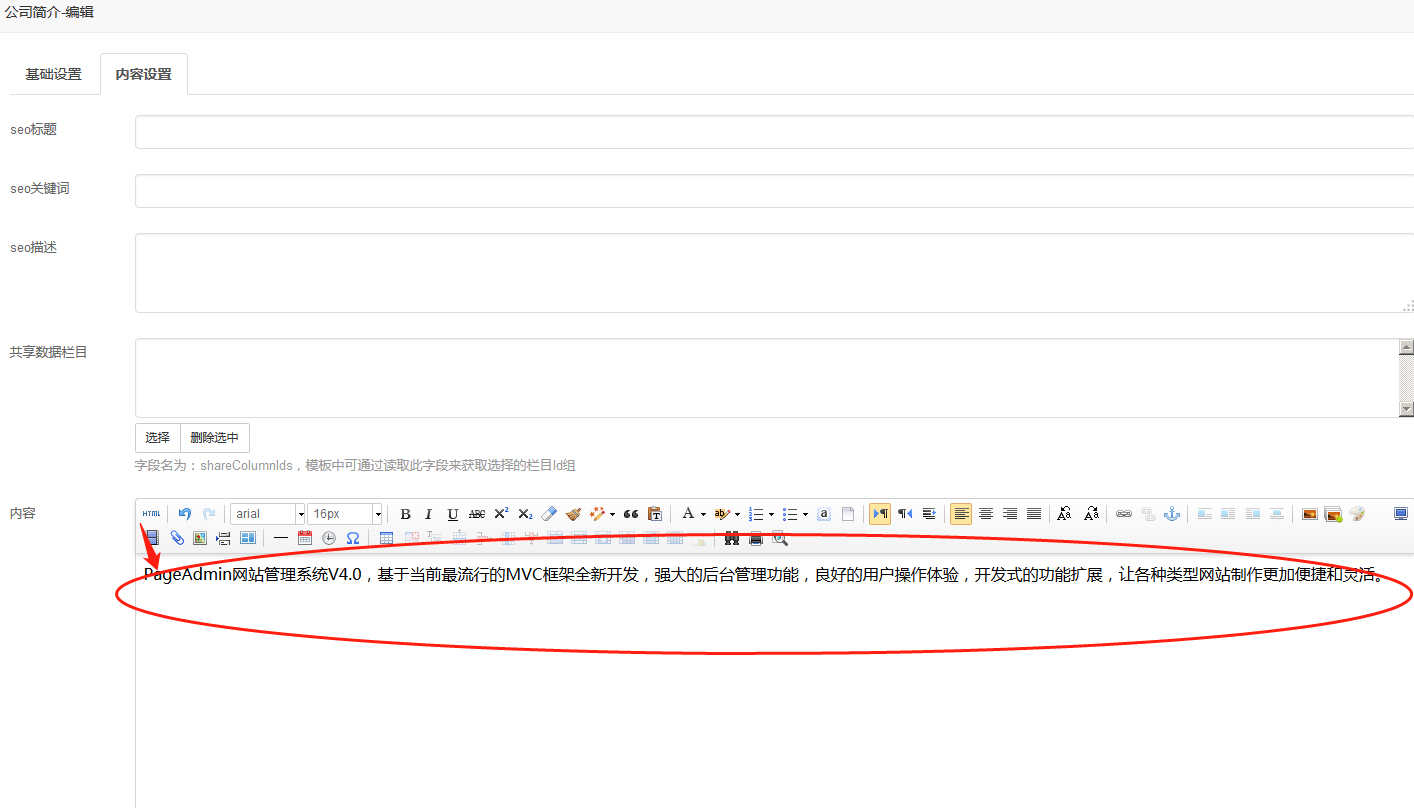This screenshot has height=808, width=1414.
Task: Attach a file with the paperclip icon
Action: [177, 538]
